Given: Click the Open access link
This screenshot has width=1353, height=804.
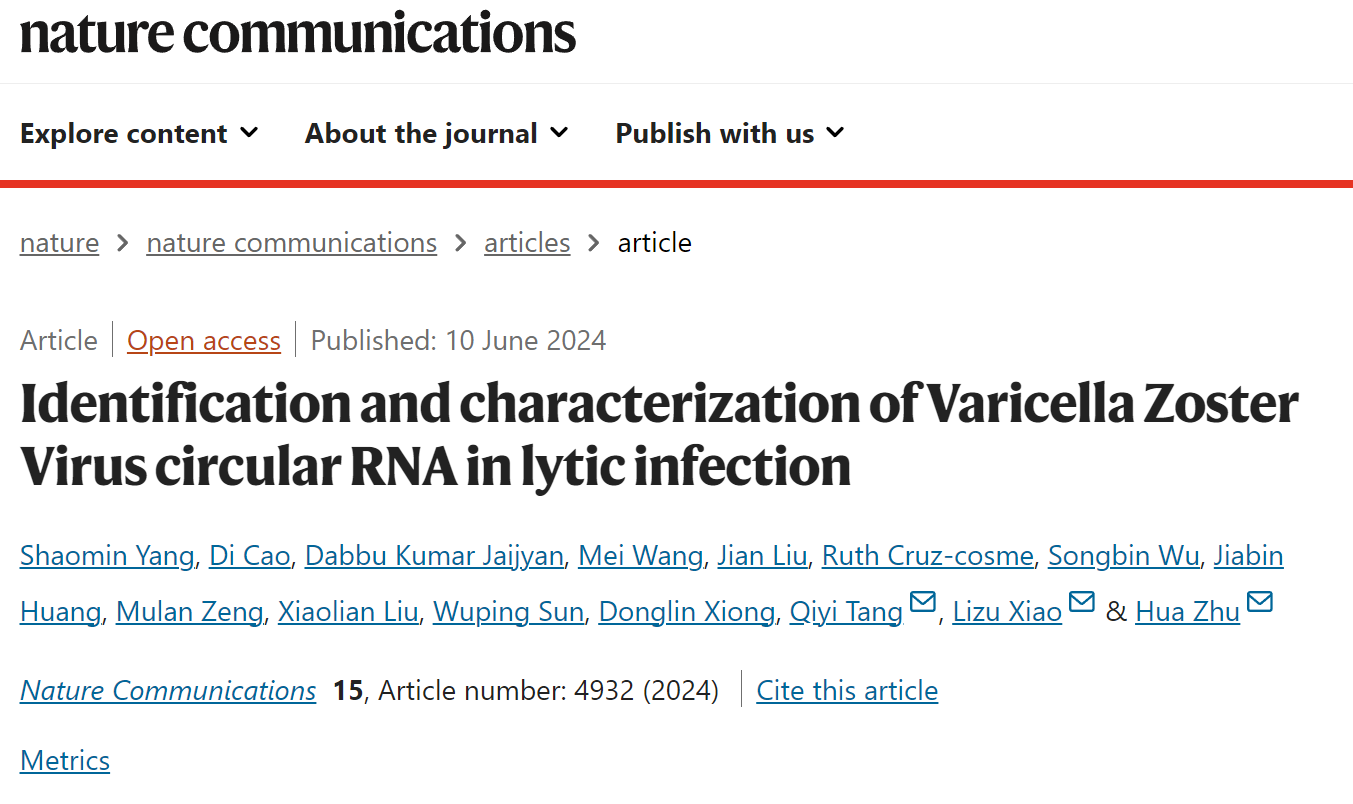Looking at the screenshot, I should [204, 341].
